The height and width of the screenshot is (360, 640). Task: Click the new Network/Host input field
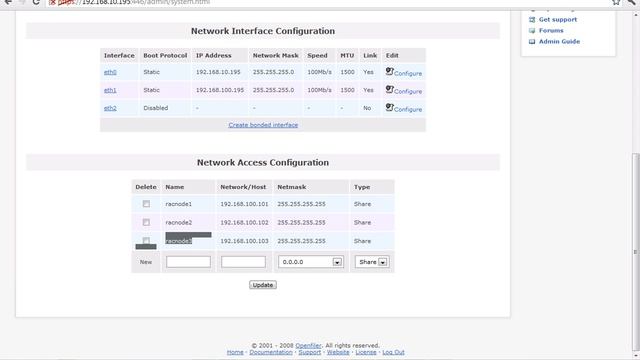(x=243, y=262)
